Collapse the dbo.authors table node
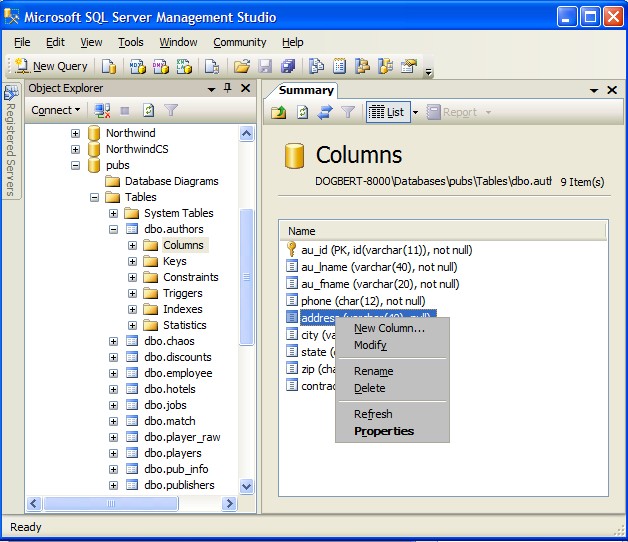This screenshot has height=542, width=628. point(114,229)
